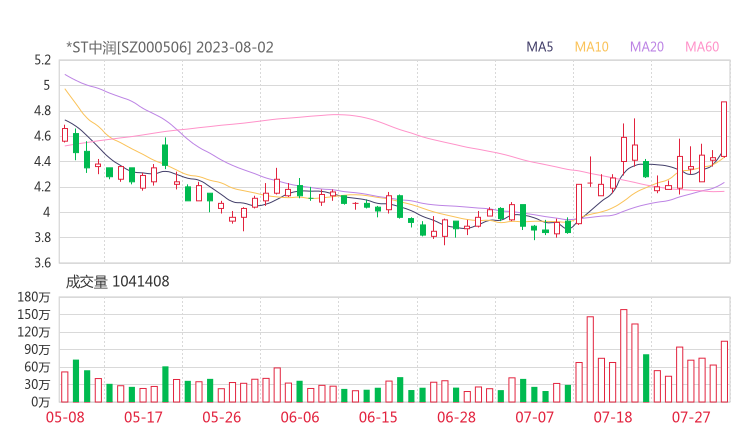Select the last tall red candlestick reaching 4.88

click(724, 129)
